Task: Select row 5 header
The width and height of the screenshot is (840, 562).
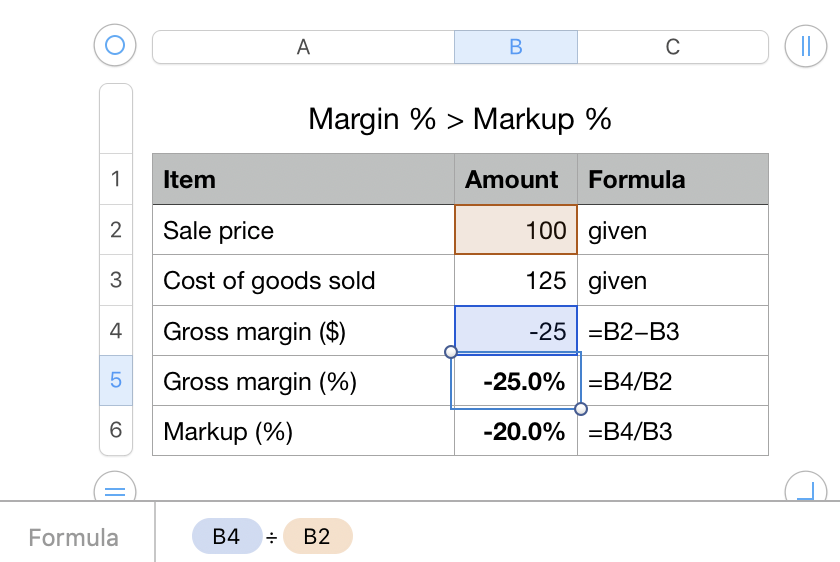Action: coord(116,380)
